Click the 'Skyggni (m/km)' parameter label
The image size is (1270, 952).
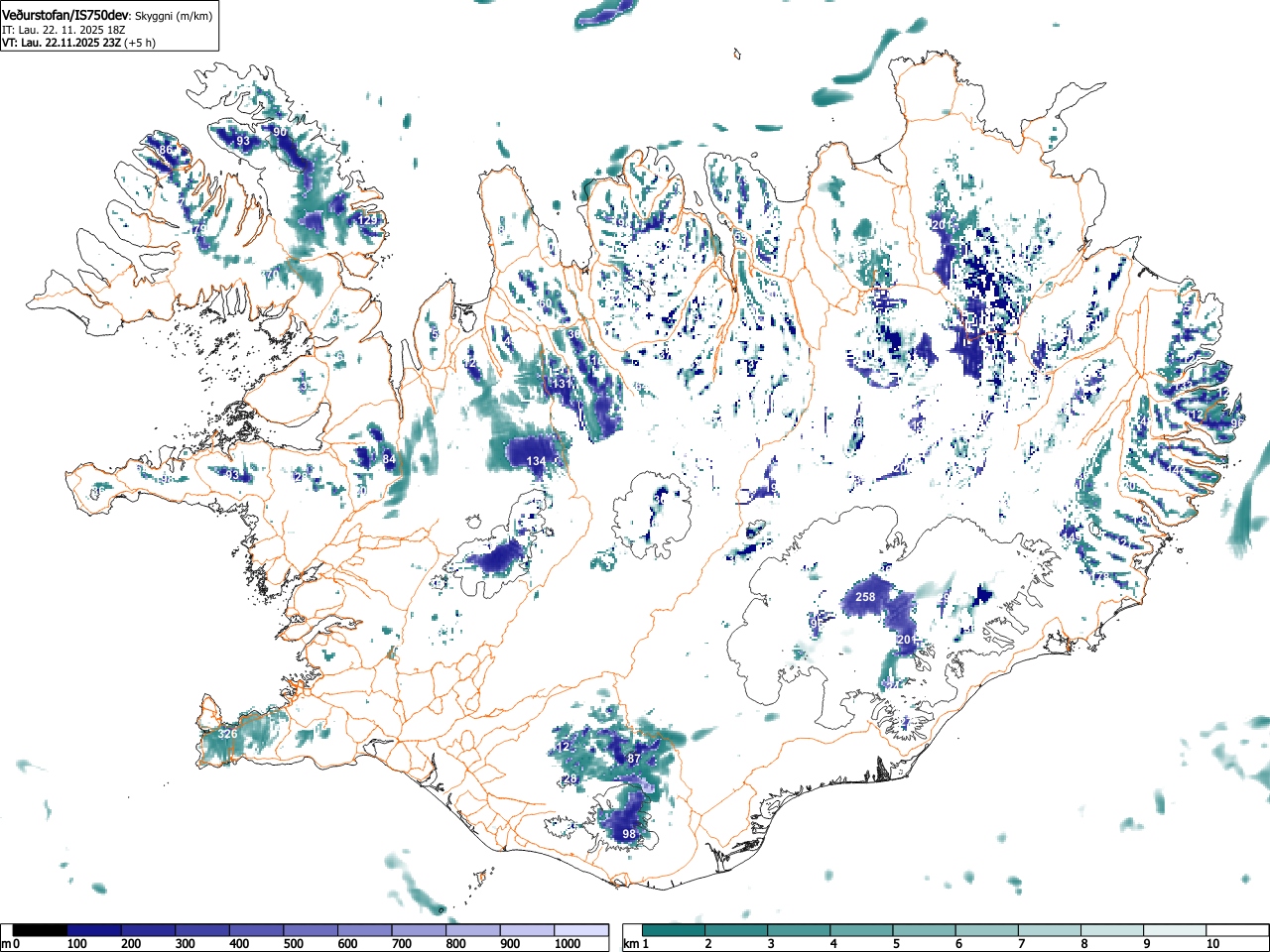[173, 15]
